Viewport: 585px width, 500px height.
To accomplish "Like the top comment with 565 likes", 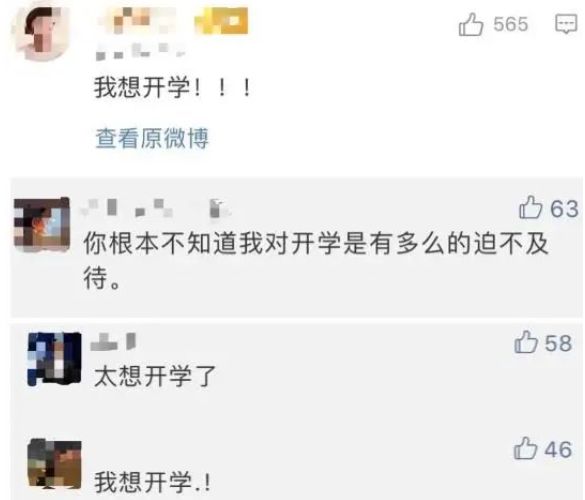I will click(471, 25).
